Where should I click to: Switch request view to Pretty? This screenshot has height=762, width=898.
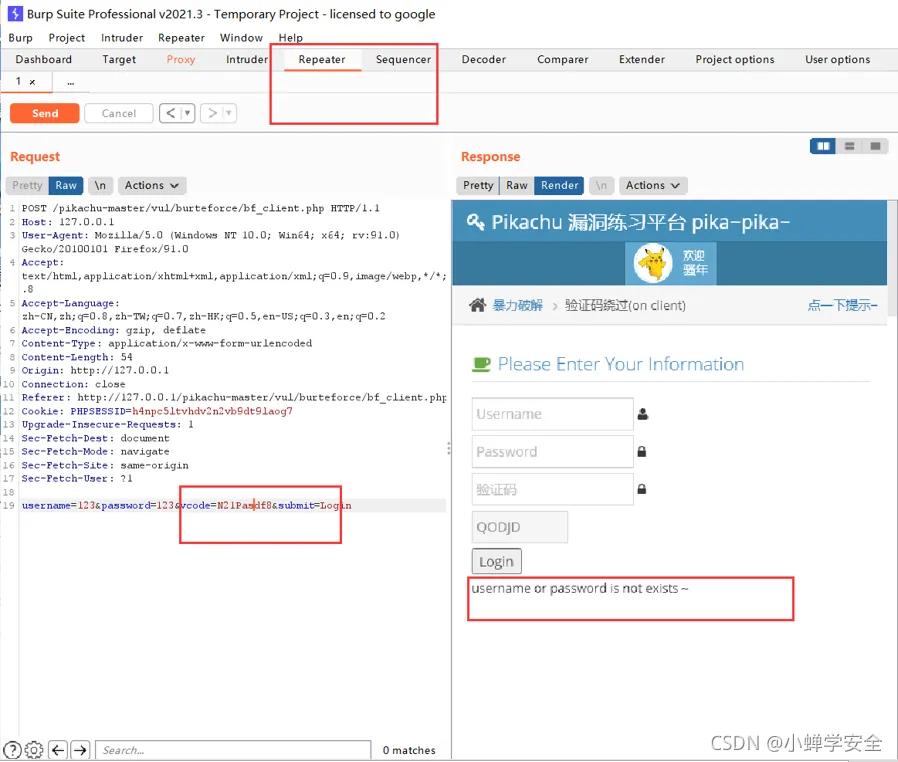(x=27, y=185)
